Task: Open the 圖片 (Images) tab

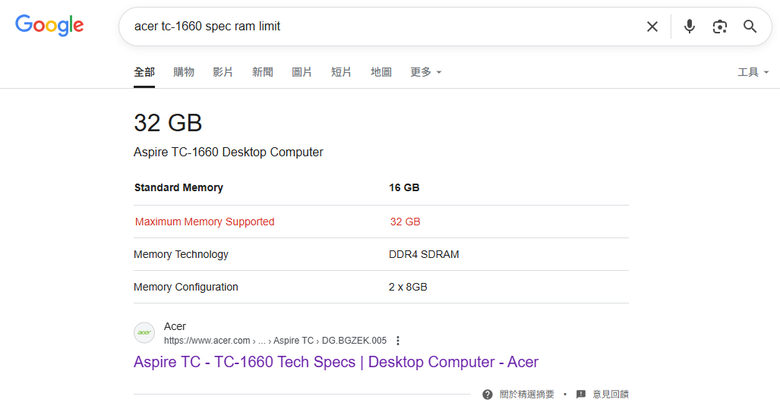Action: [301, 72]
